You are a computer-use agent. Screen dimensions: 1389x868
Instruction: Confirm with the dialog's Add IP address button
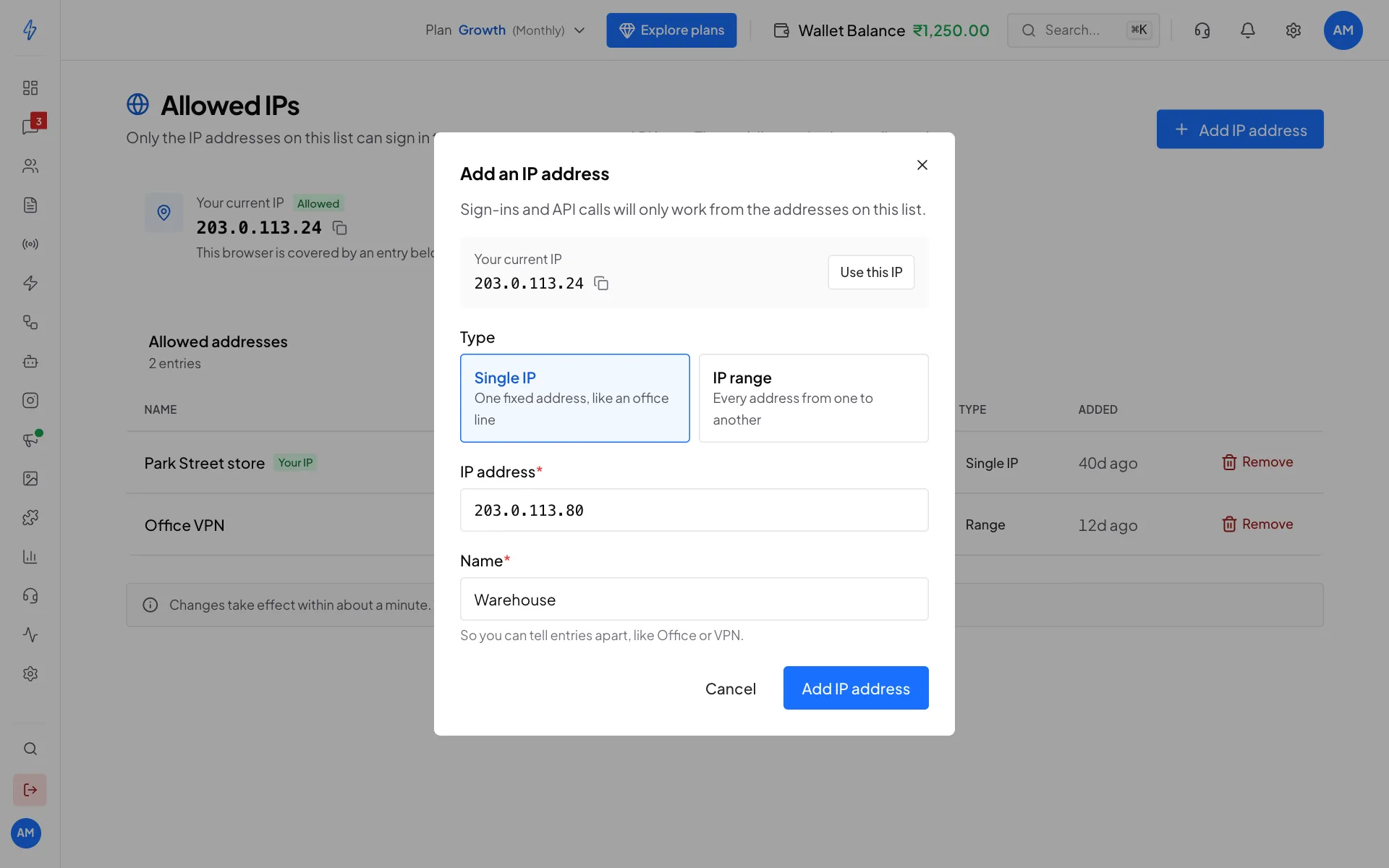tap(856, 689)
